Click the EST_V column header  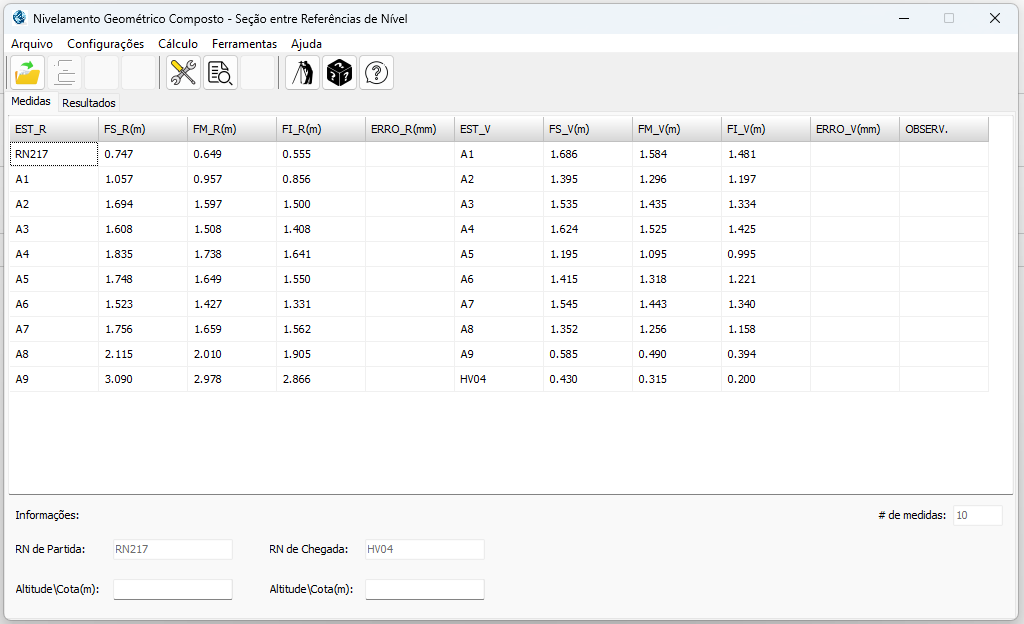pyautogui.click(x=499, y=129)
